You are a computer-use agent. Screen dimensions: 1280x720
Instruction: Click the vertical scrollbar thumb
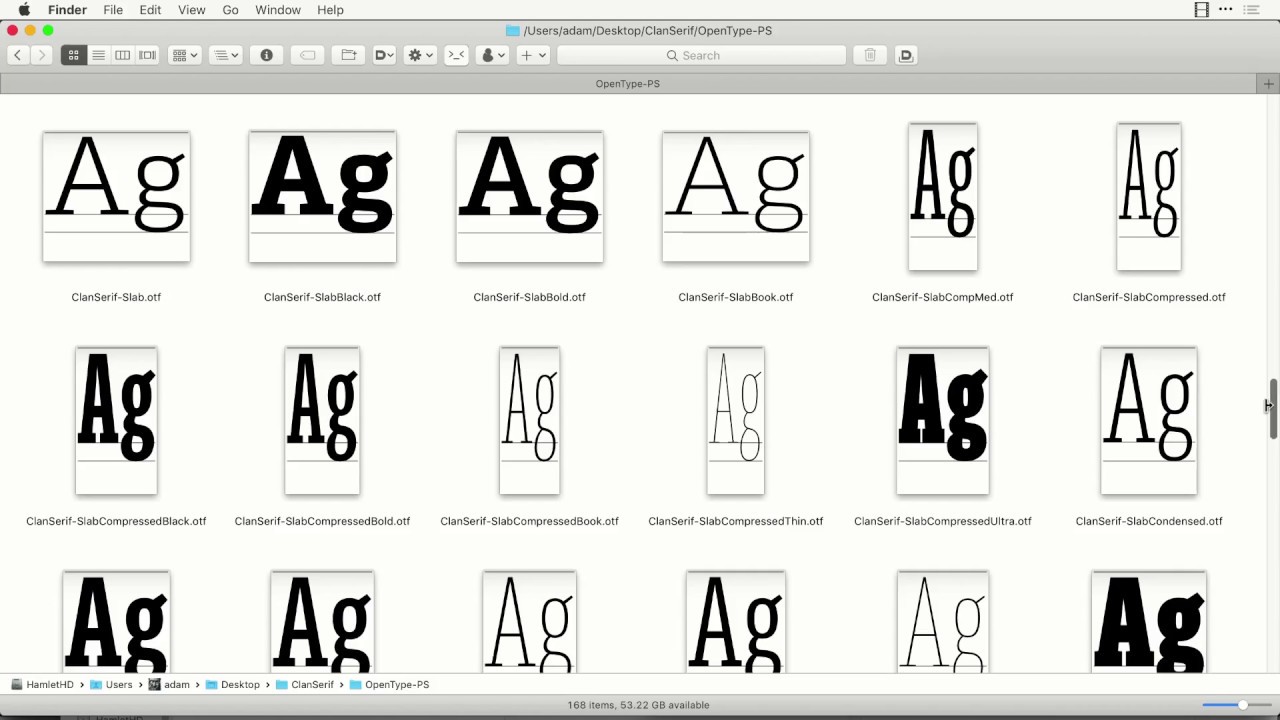point(1273,408)
